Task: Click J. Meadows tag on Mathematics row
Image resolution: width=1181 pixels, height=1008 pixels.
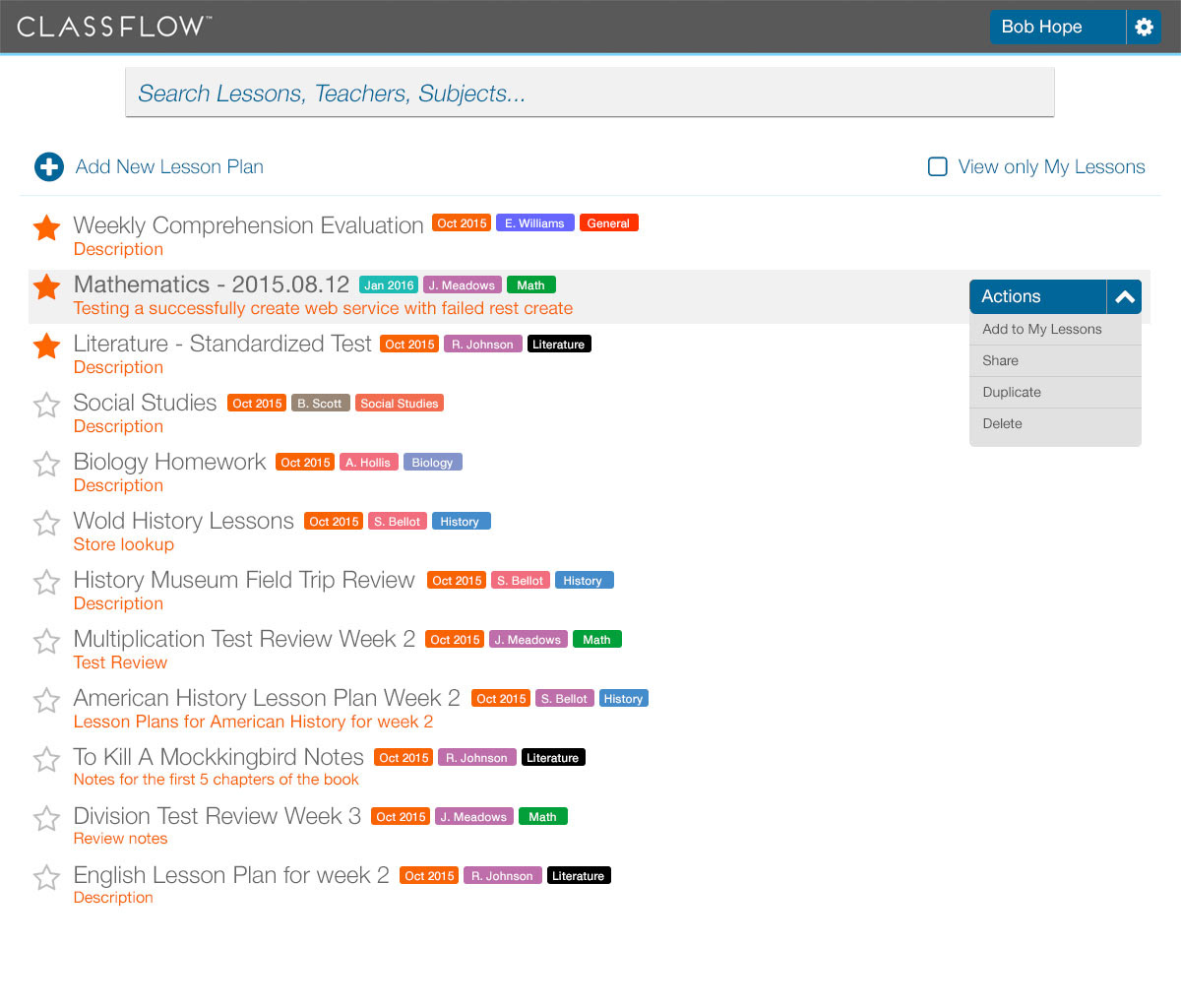Action: click(463, 285)
